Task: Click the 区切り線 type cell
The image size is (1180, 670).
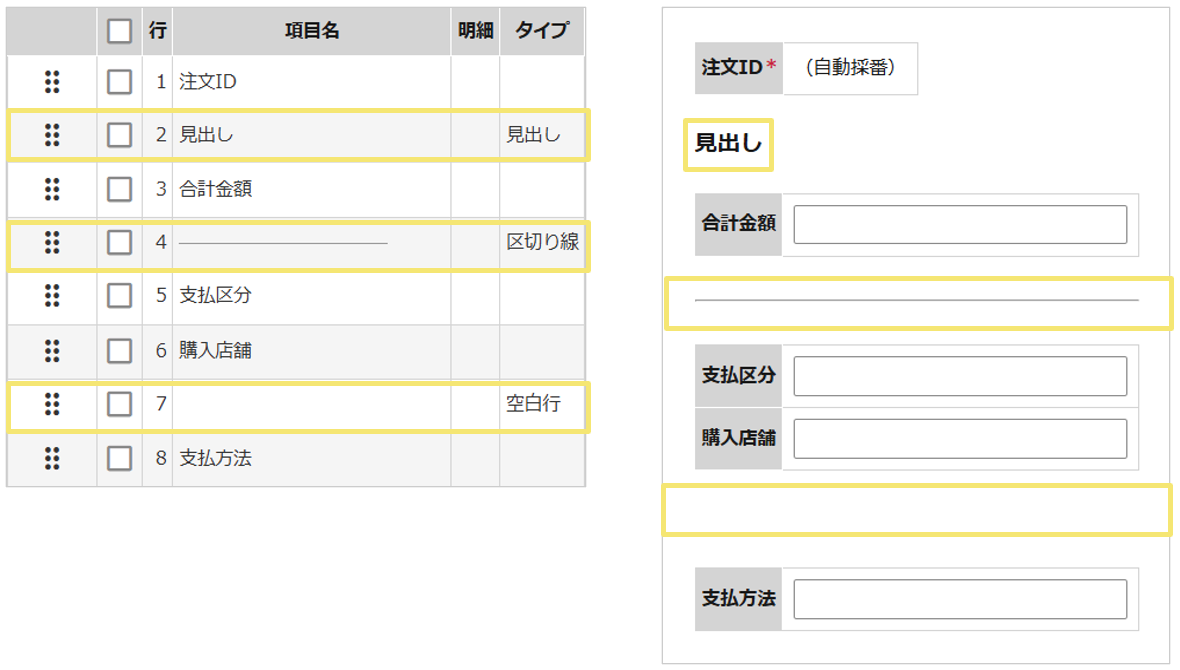Action: click(x=543, y=242)
